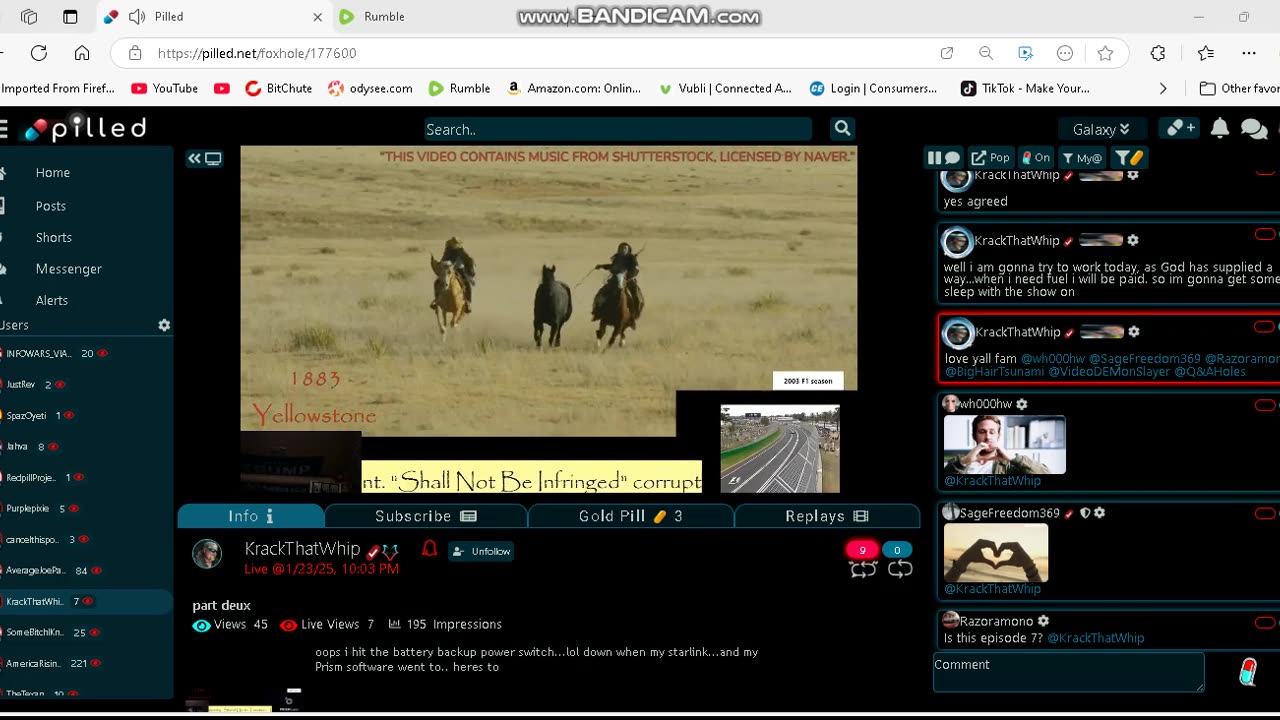Open the add pill icon in the header

[1181, 128]
